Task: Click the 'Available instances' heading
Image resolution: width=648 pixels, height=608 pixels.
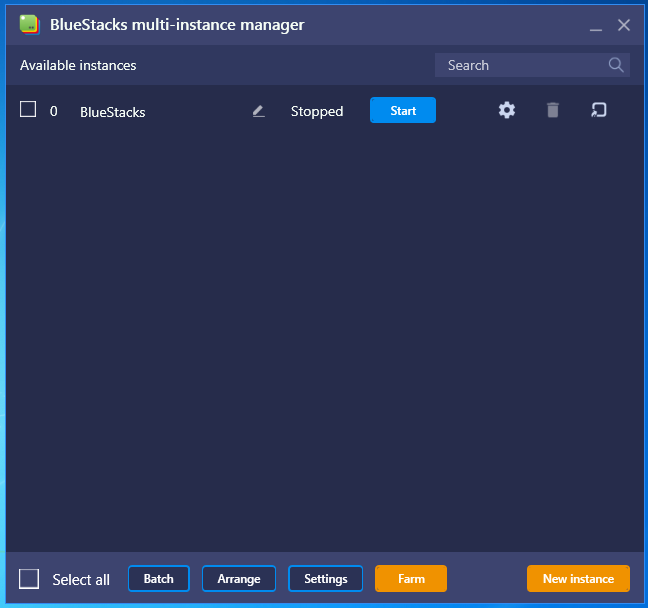Action: [78, 65]
